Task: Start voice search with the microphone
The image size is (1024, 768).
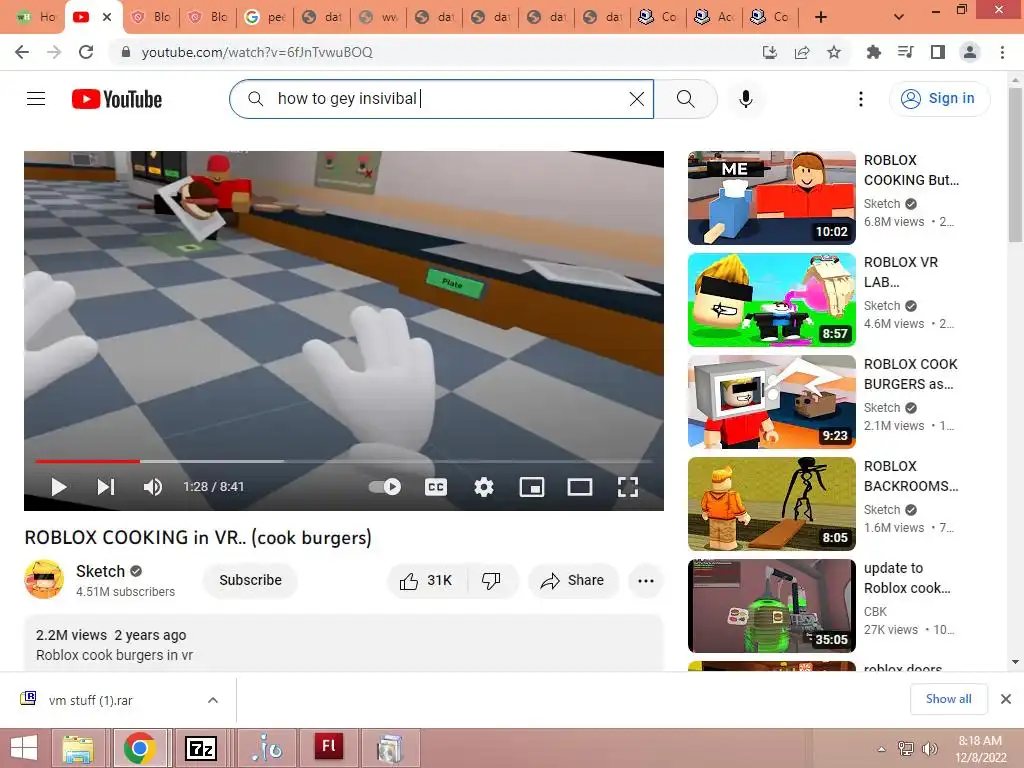Action: pos(746,99)
